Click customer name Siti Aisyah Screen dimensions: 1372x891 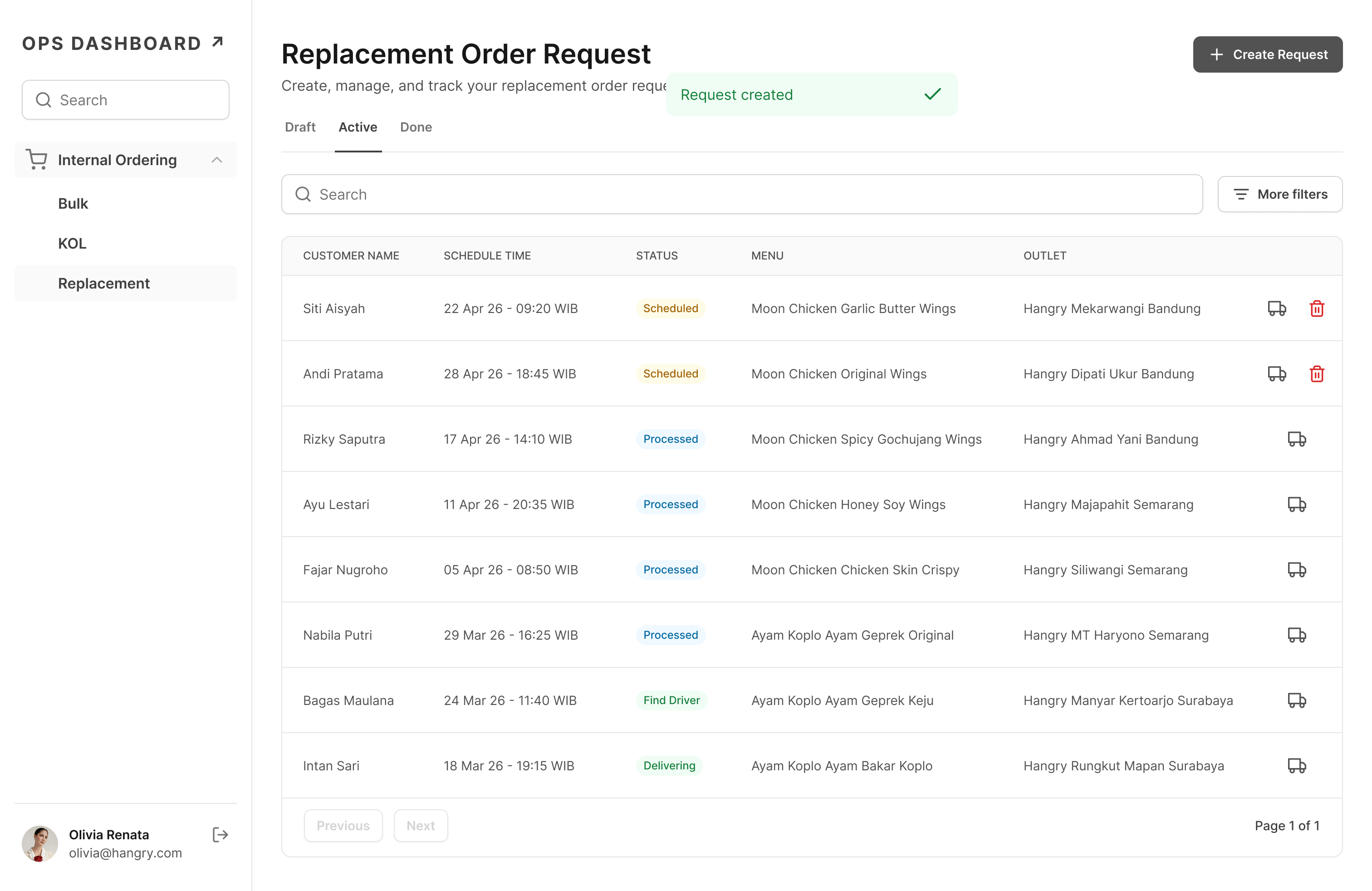pyautogui.click(x=334, y=308)
